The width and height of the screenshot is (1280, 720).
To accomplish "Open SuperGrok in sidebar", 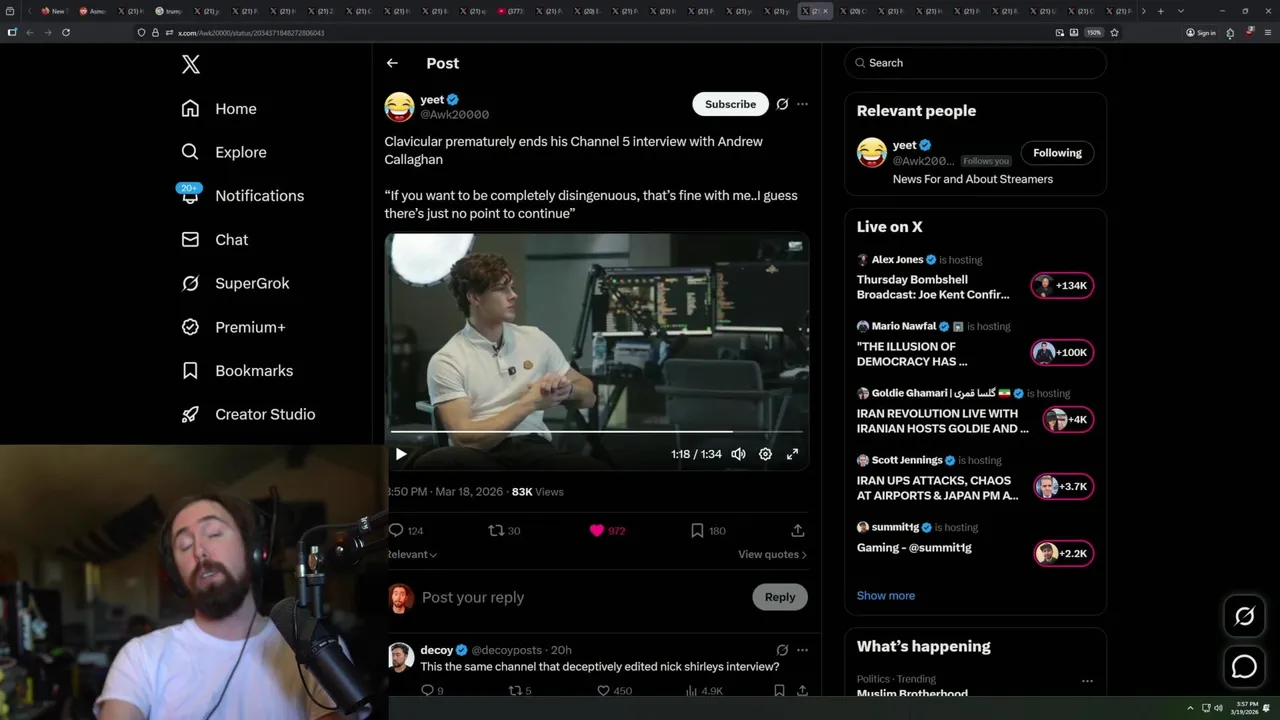I will click(x=236, y=283).
